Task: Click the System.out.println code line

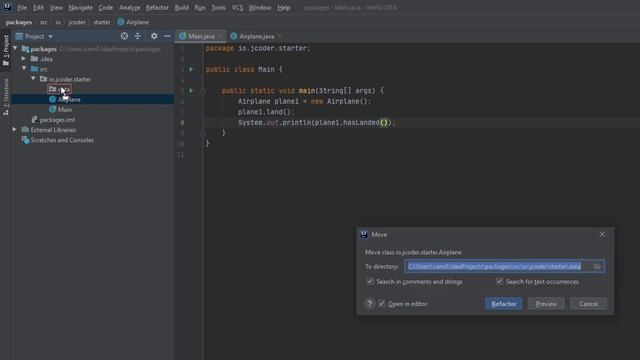Action: (317, 122)
